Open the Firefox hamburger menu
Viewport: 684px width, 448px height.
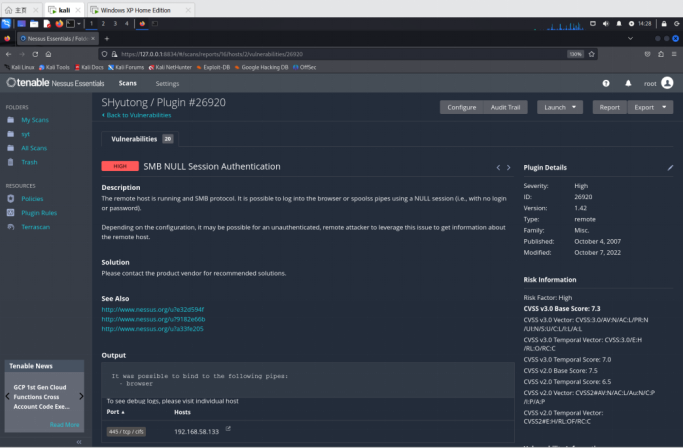(x=674, y=54)
